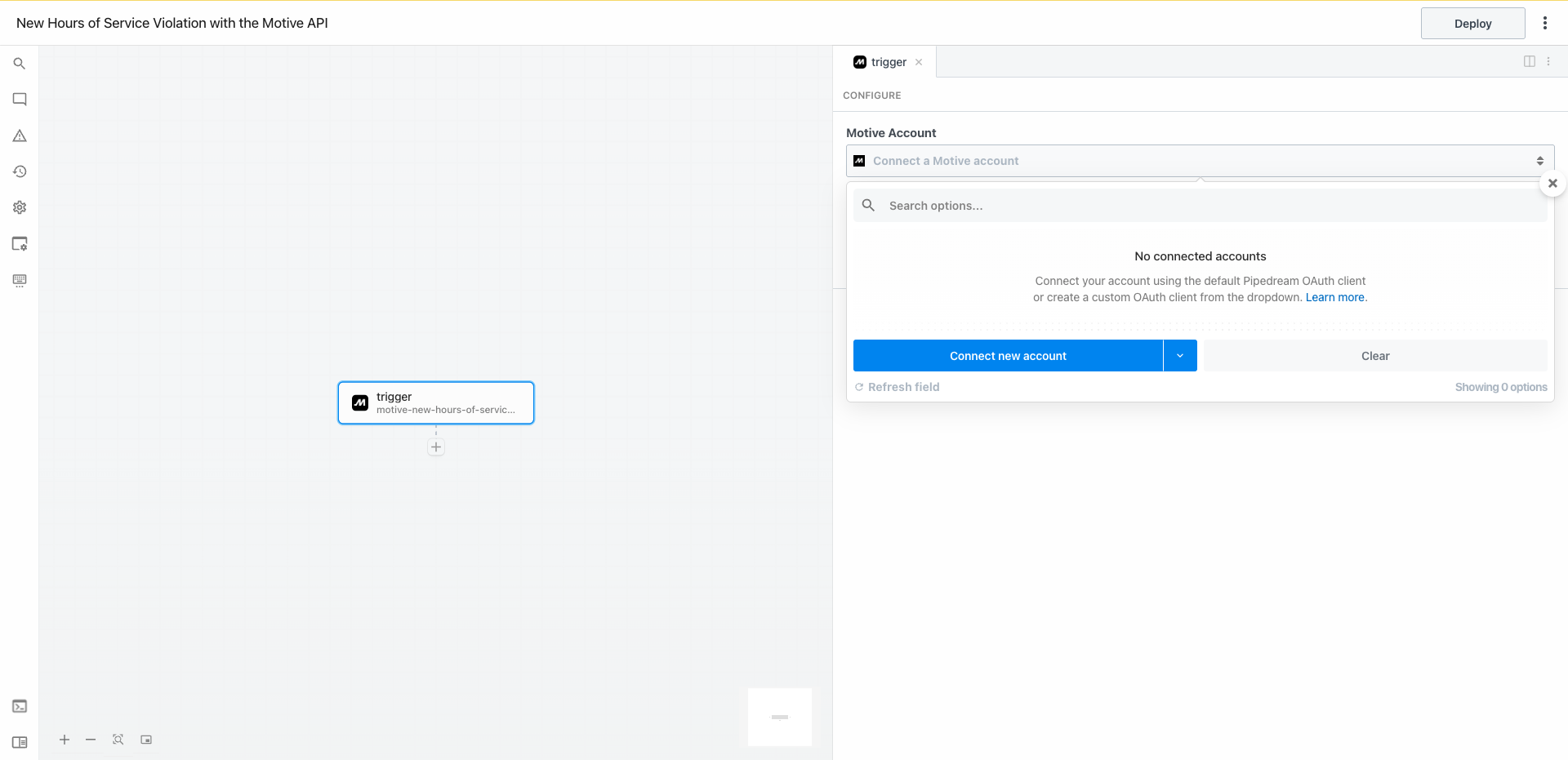
Task: Click the fit-to-view canvas icon
Action: (118, 740)
